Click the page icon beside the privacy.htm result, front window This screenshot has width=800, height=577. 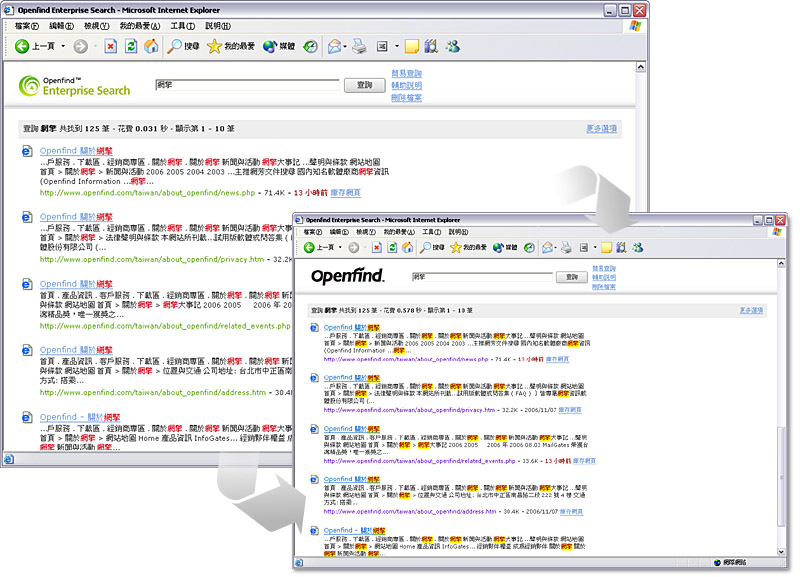coord(315,378)
